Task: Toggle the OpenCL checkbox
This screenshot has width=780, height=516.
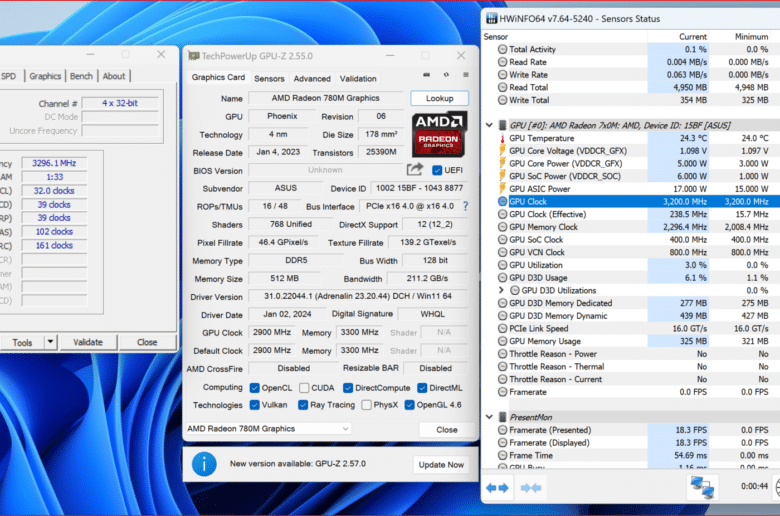Action: [255, 388]
